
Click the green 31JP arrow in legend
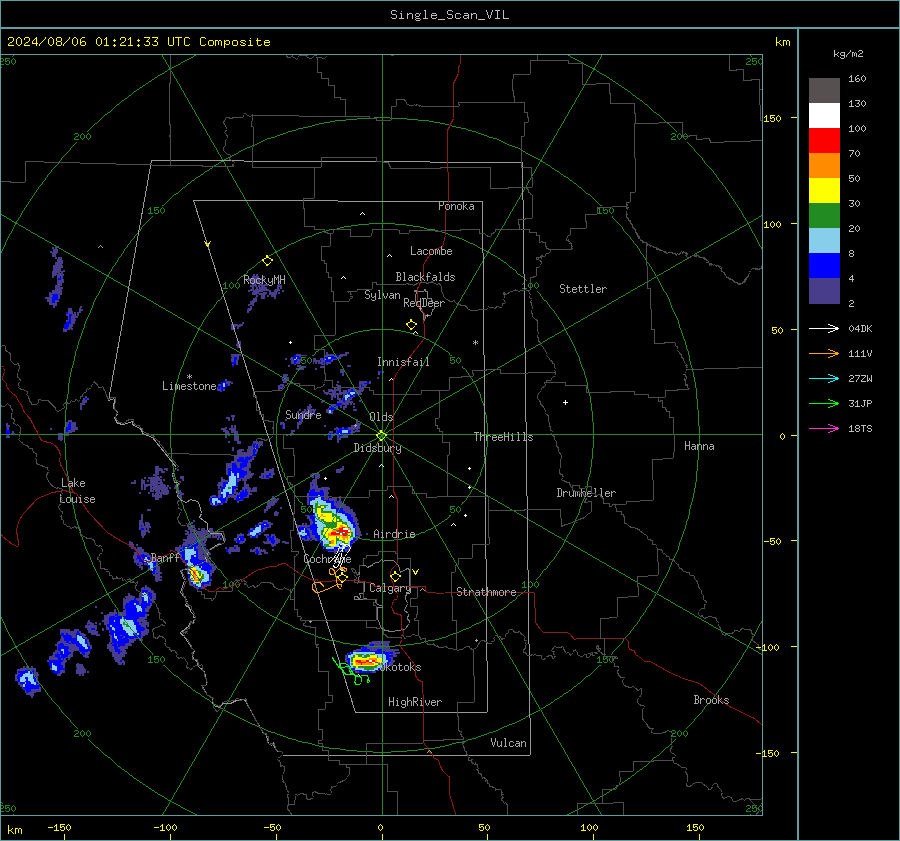pos(824,404)
